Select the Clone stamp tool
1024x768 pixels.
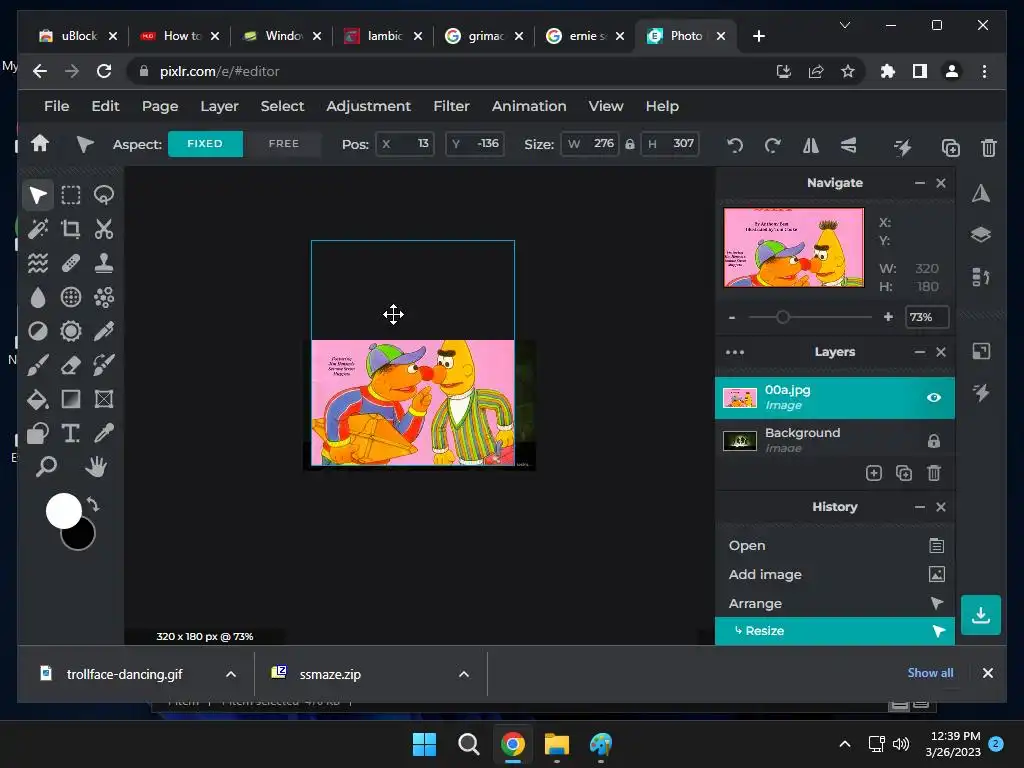point(104,263)
